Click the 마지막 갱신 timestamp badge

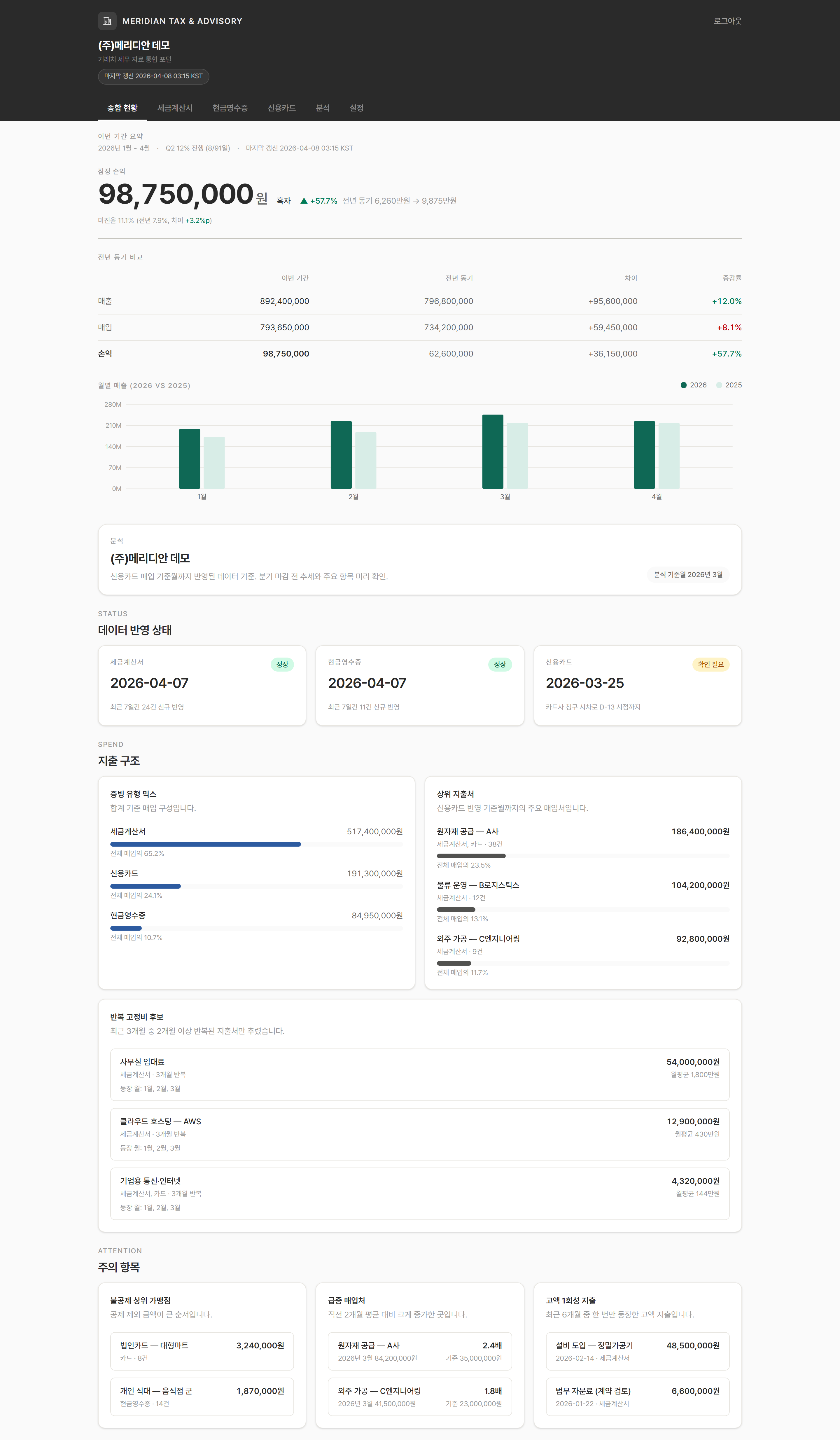(x=153, y=76)
